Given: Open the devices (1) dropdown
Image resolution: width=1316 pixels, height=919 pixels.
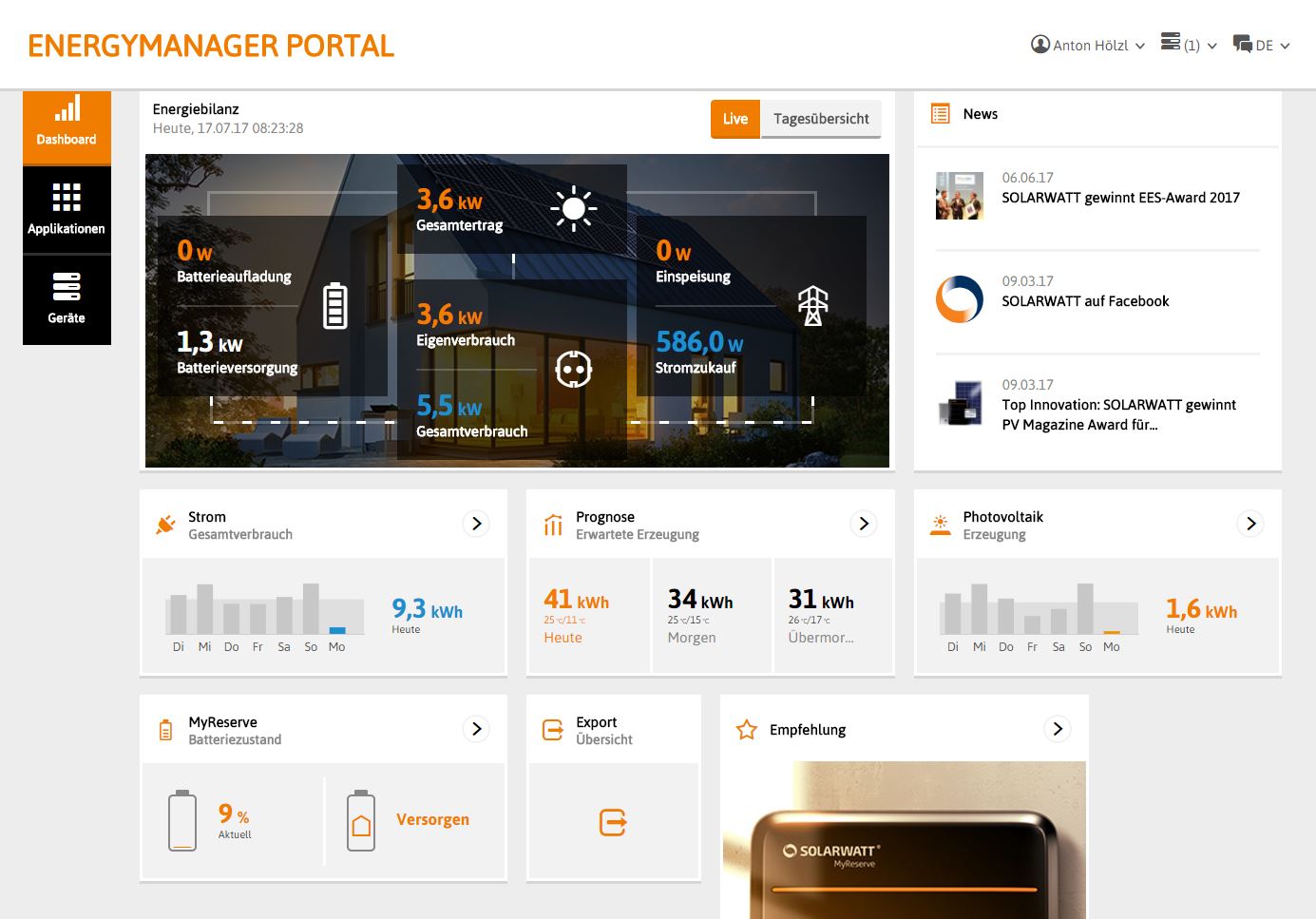Looking at the screenshot, I should [1189, 45].
